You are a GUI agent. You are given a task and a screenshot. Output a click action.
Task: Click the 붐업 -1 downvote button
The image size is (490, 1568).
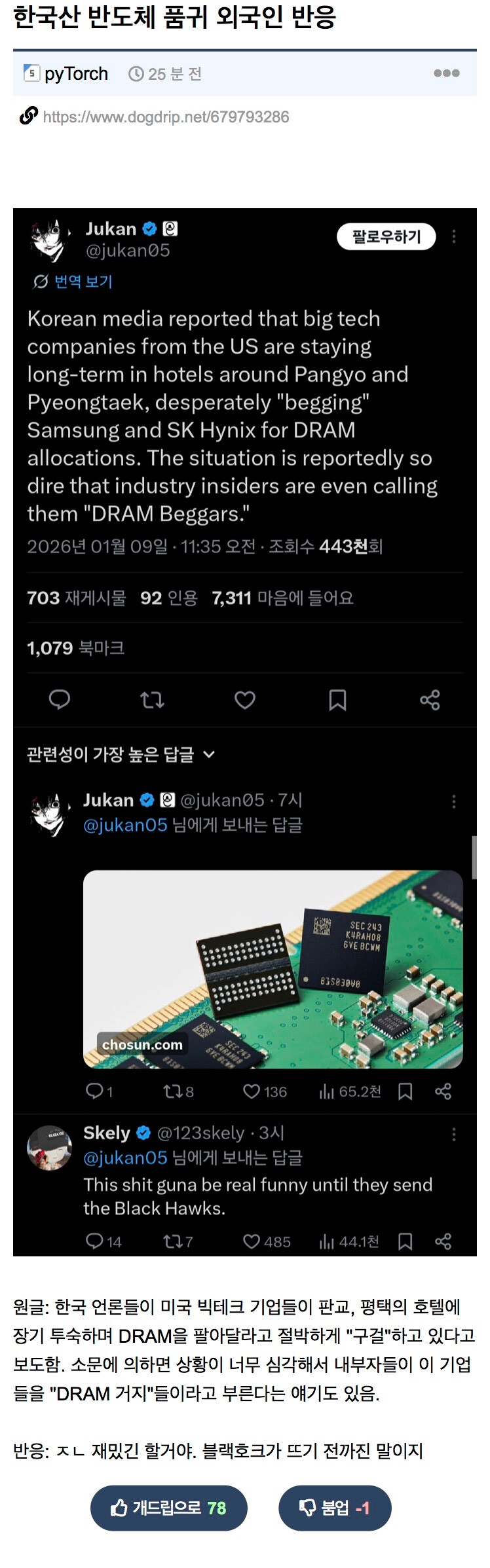(335, 1508)
